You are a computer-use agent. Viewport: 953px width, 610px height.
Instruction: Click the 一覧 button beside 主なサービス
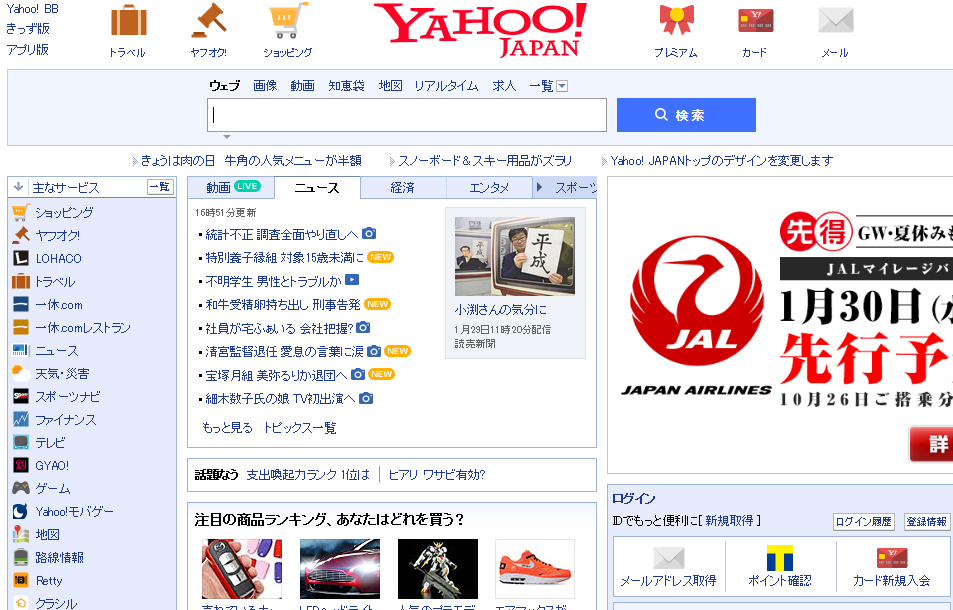coord(160,187)
